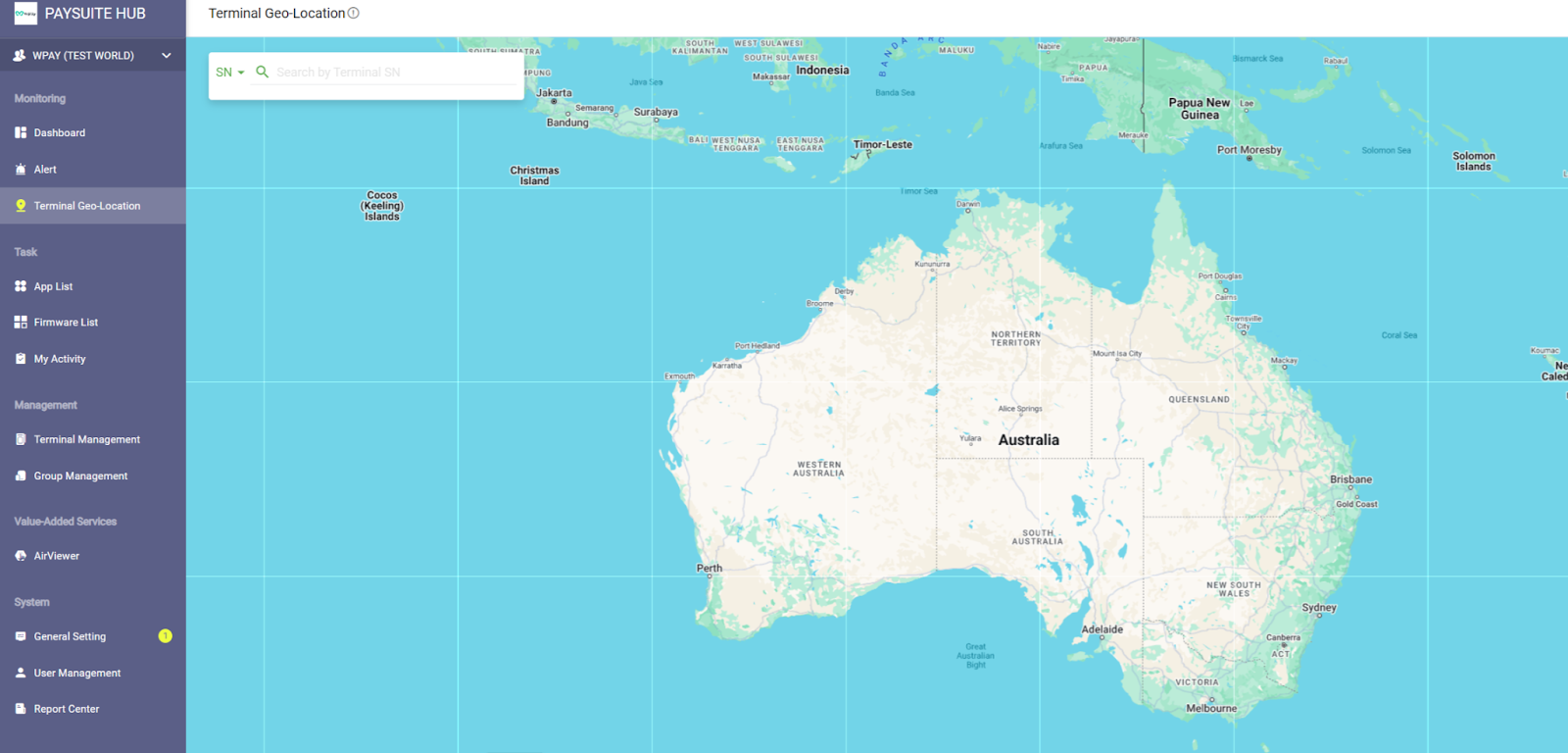Click the green search magnifier icon

(x=262, y=72)
